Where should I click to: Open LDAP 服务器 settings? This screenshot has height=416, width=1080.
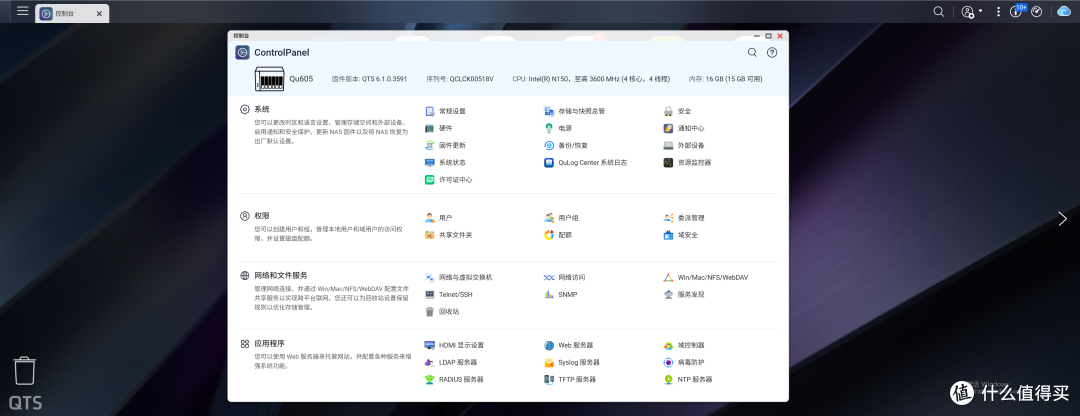point(451,362)
